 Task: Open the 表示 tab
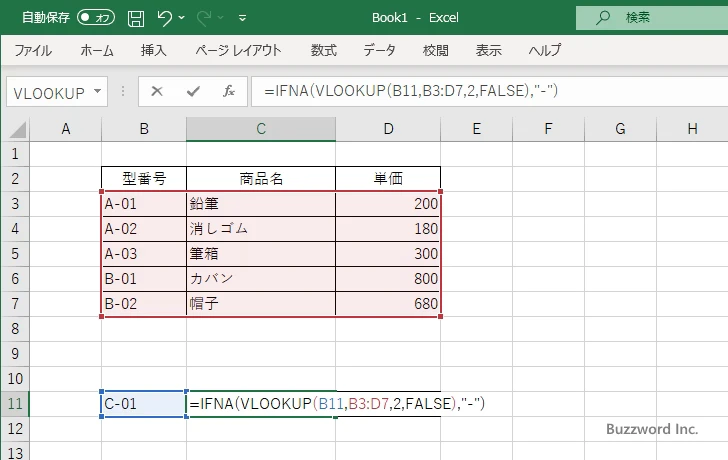(488, 50)
